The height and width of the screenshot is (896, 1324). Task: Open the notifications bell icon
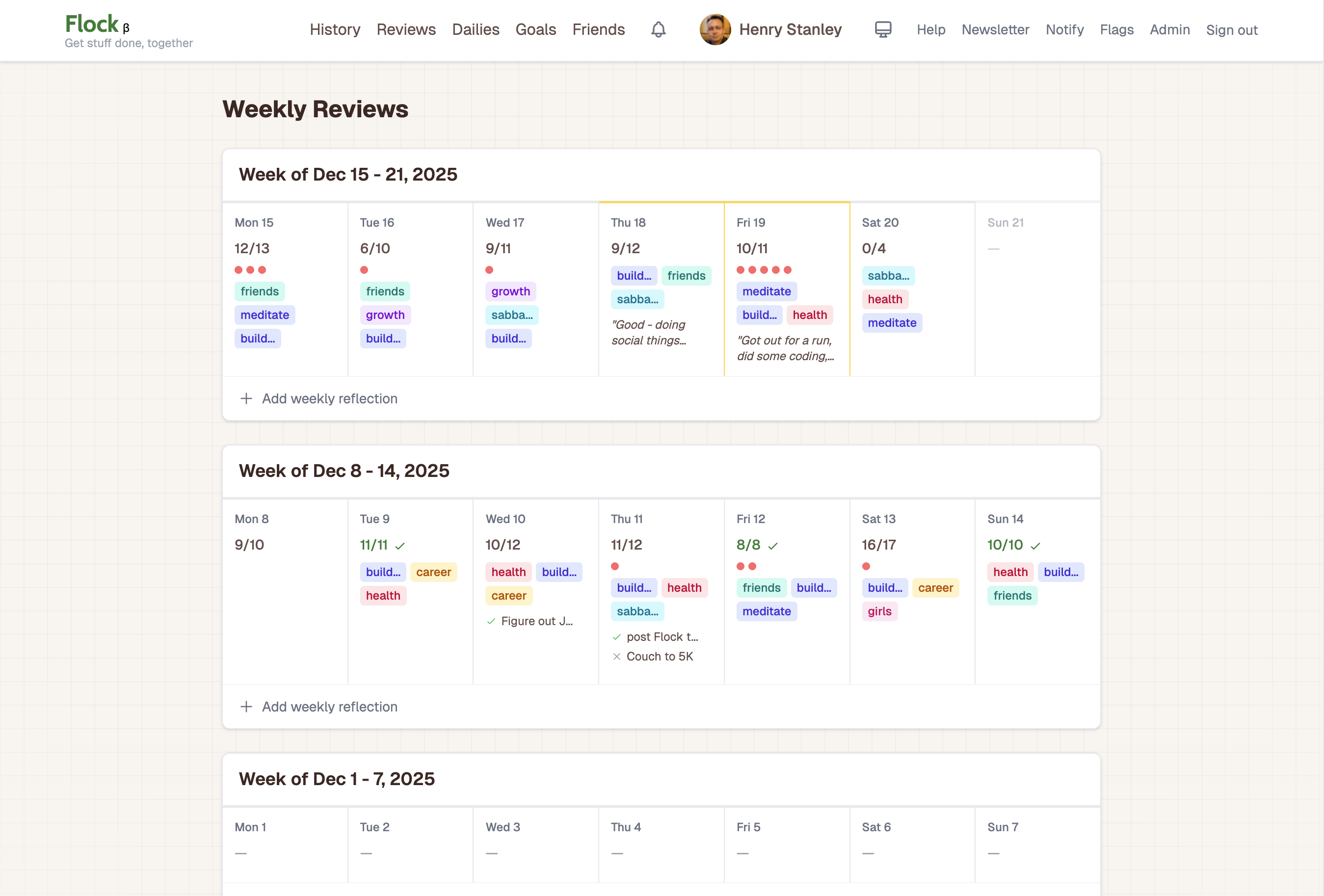[658, 29]
